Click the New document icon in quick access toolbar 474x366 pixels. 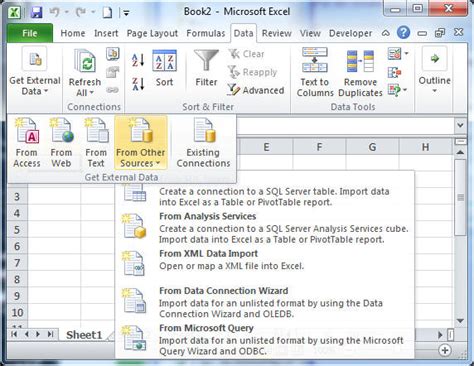pyautogui.click(x=107, y=12)
